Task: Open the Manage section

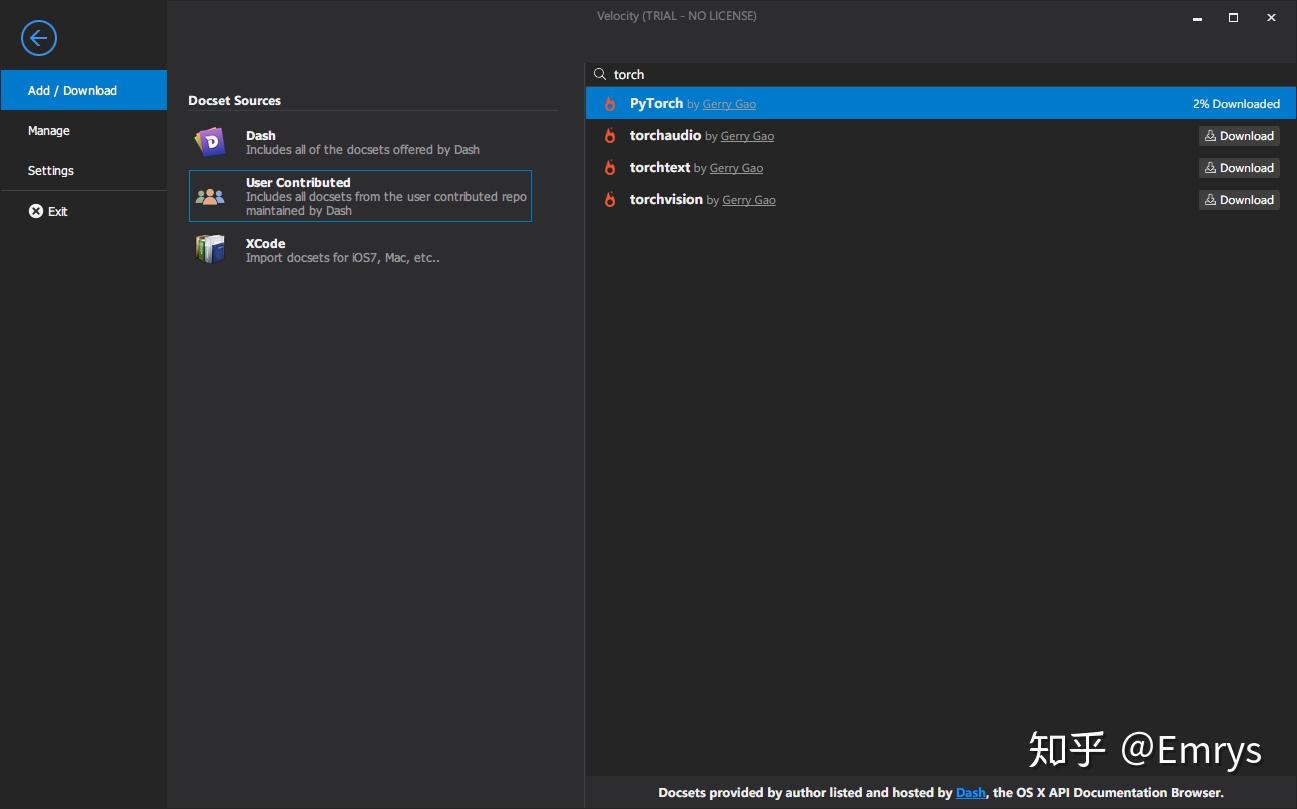Action: (49, 131)
